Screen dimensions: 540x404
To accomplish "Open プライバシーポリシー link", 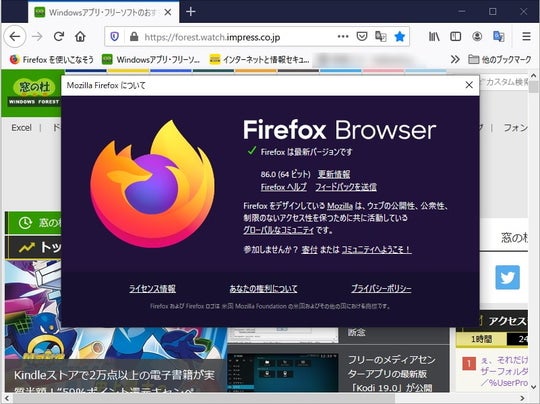I will (381, 289).
